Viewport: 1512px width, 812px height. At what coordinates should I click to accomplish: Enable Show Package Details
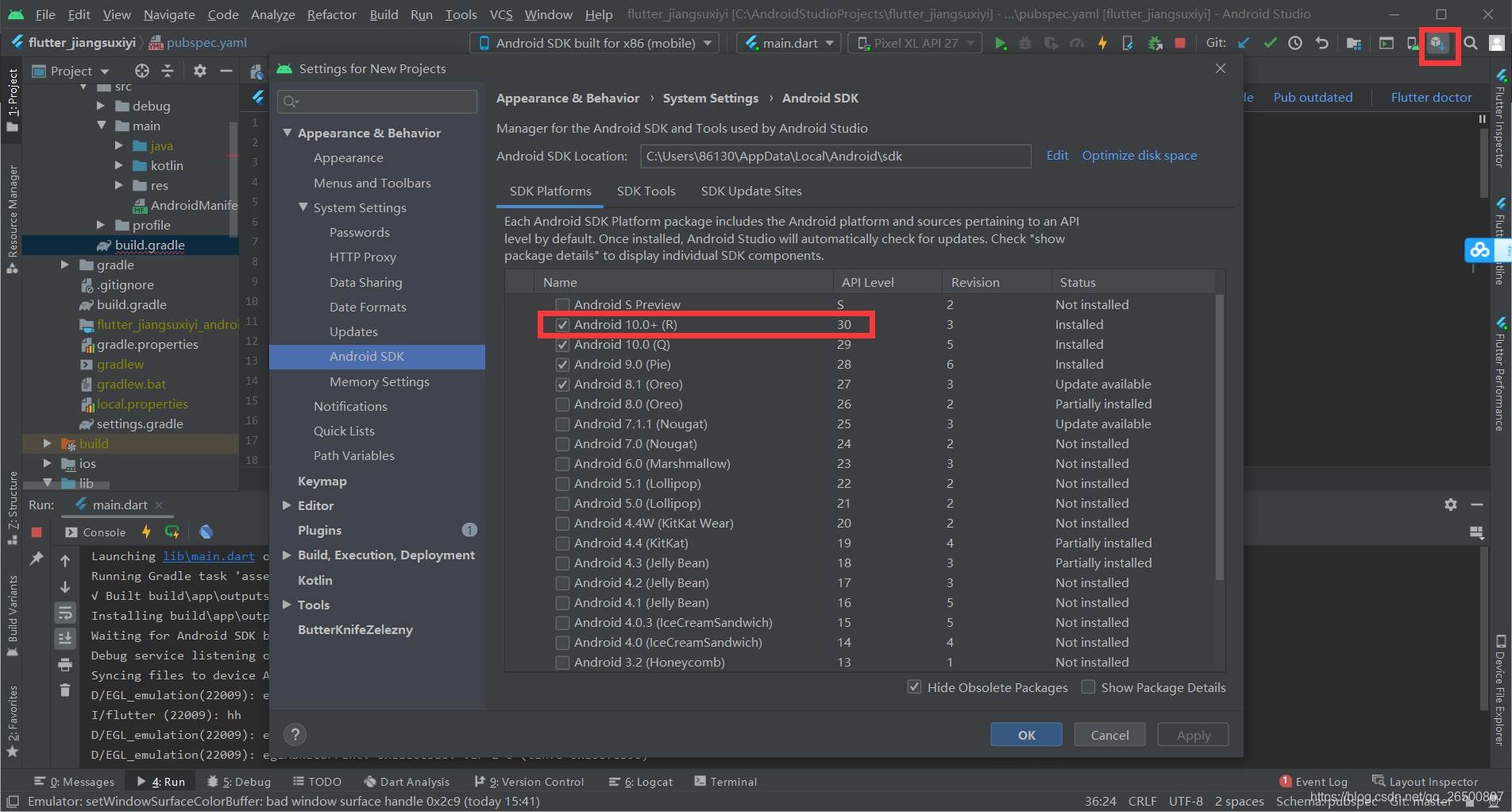point(1088,686)
